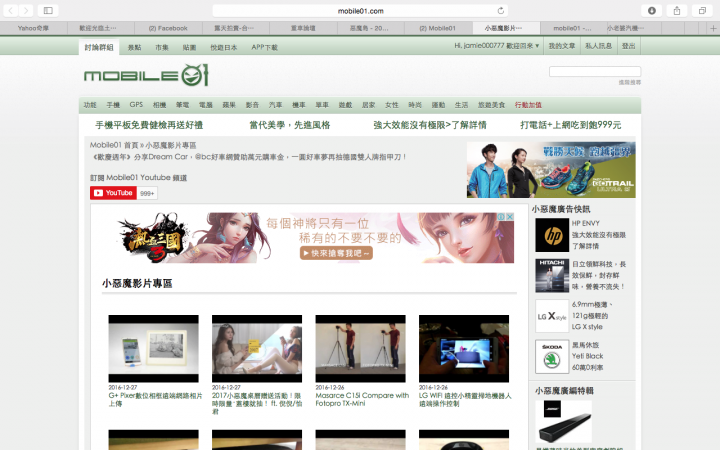The width and height of the screenshot is (720, 450).
Task: Open 我的文章 link
Action: coord(562,46)
